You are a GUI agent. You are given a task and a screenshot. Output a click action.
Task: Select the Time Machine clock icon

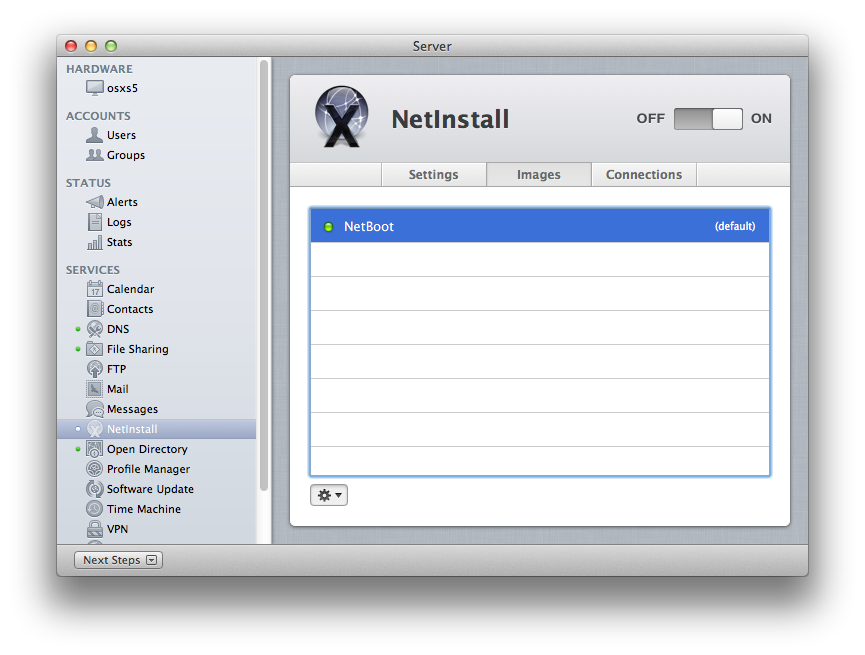click(x=94, y=509)
